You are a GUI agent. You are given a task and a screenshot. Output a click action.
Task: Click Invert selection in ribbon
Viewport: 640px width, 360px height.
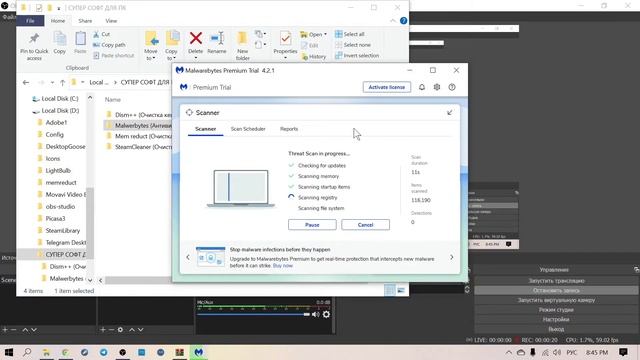pos(357,56)
